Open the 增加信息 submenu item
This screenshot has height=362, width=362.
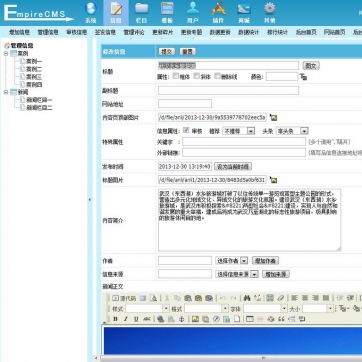19,32
